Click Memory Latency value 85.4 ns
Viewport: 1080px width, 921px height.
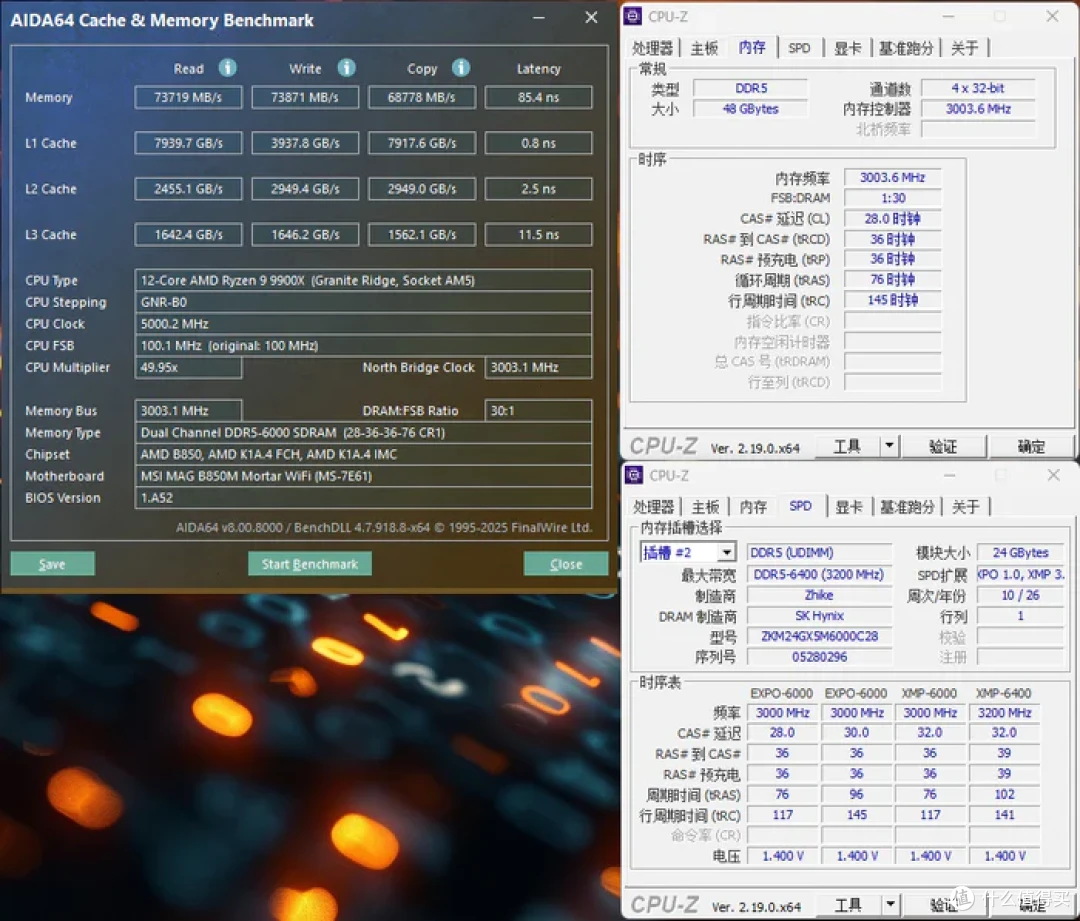[x=539, y=97]
